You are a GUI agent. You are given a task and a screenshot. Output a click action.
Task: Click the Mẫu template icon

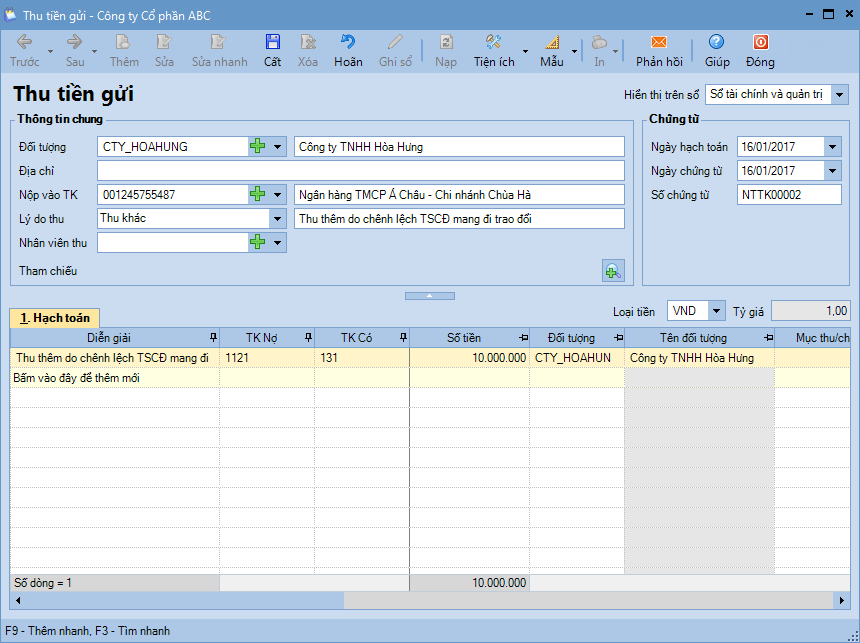tap(552, 43)
